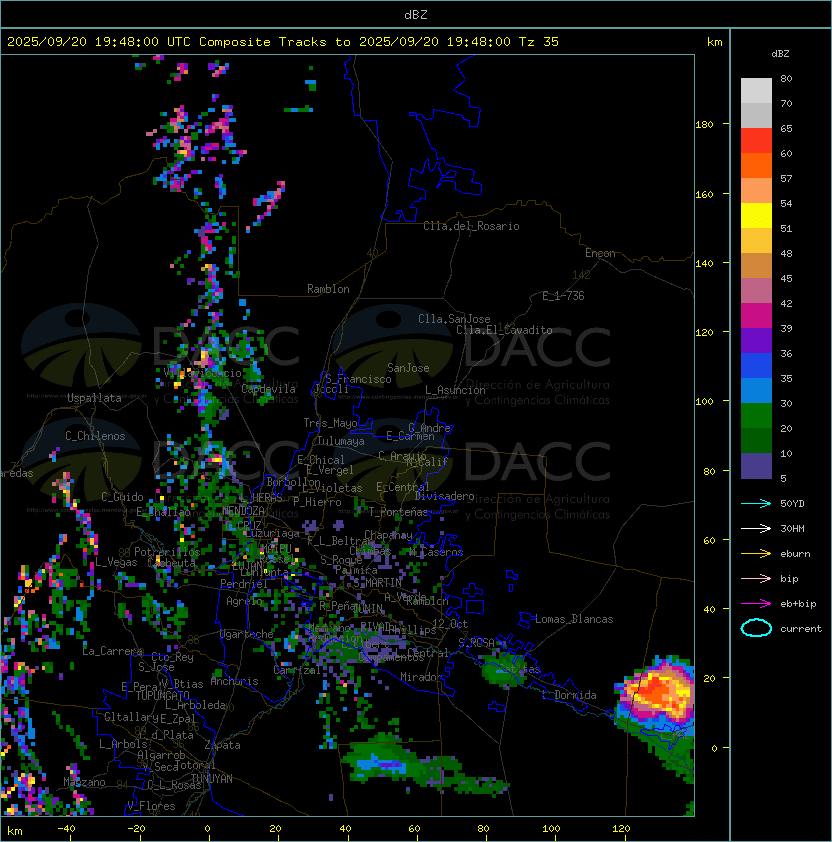Click the 100 tick on the right axis

pyautogui.click(x=704, y=402)
